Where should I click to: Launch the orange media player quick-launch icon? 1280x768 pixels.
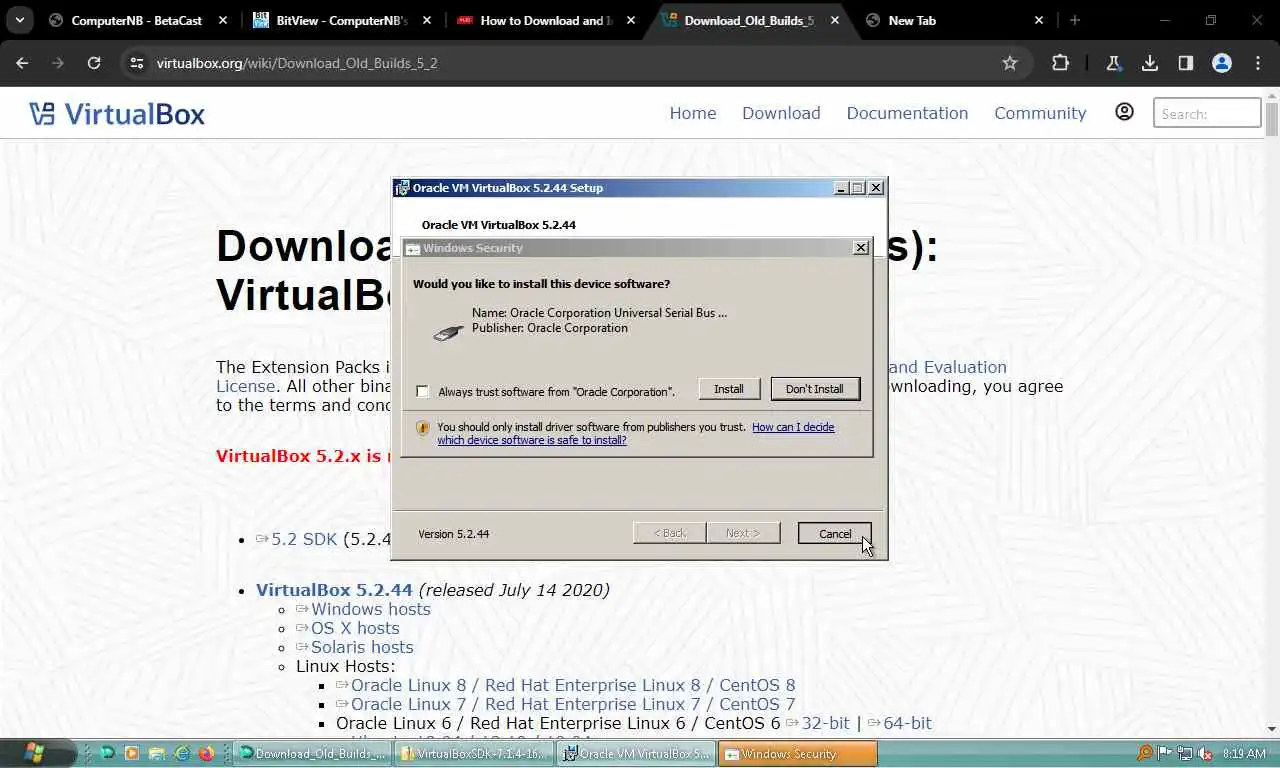click(x=131, y=753)
